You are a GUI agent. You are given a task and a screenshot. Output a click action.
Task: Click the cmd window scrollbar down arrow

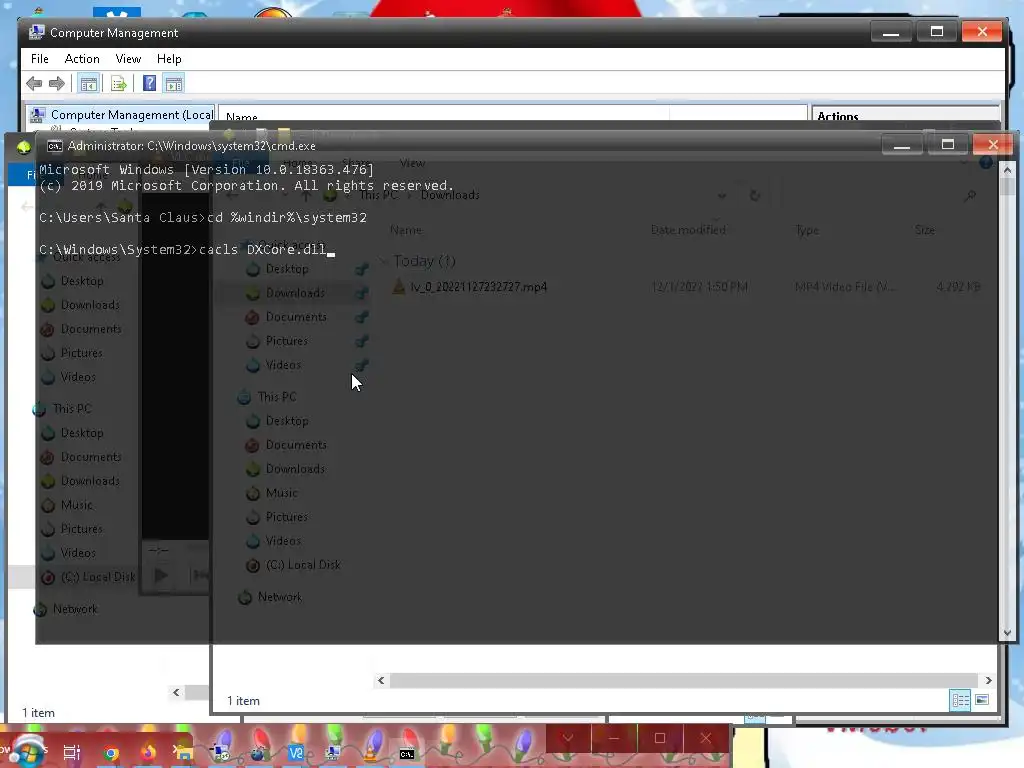click(x=1007, y=632)
